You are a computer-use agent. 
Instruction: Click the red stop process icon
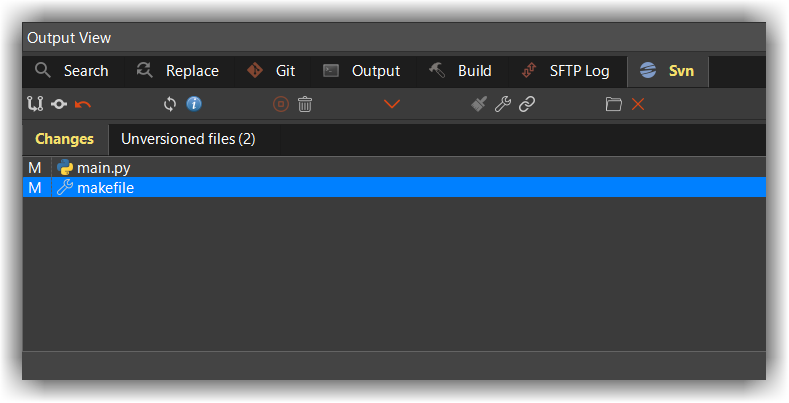click(x=281, y=104)
